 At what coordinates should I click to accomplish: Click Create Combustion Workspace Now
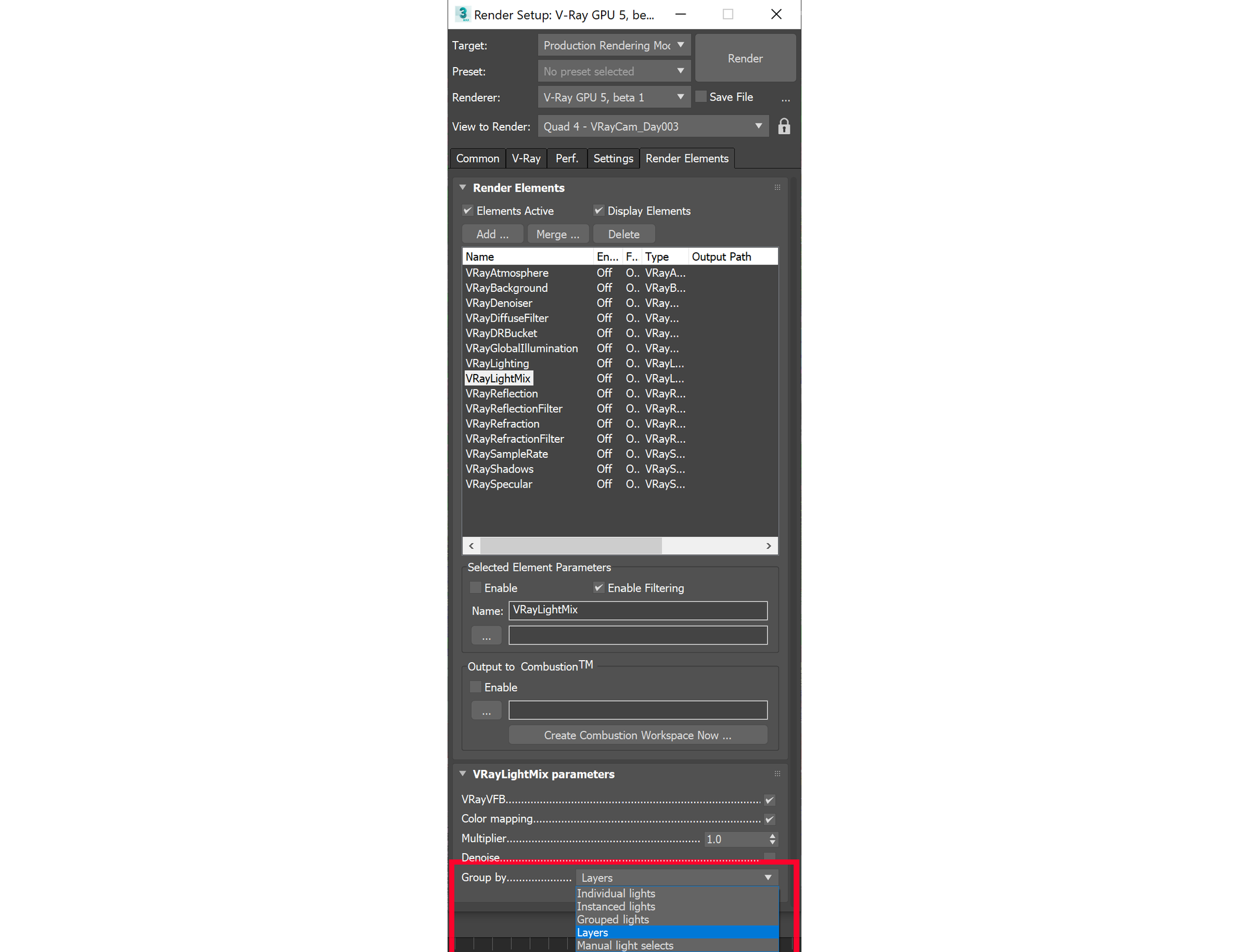tap(638, 735)
